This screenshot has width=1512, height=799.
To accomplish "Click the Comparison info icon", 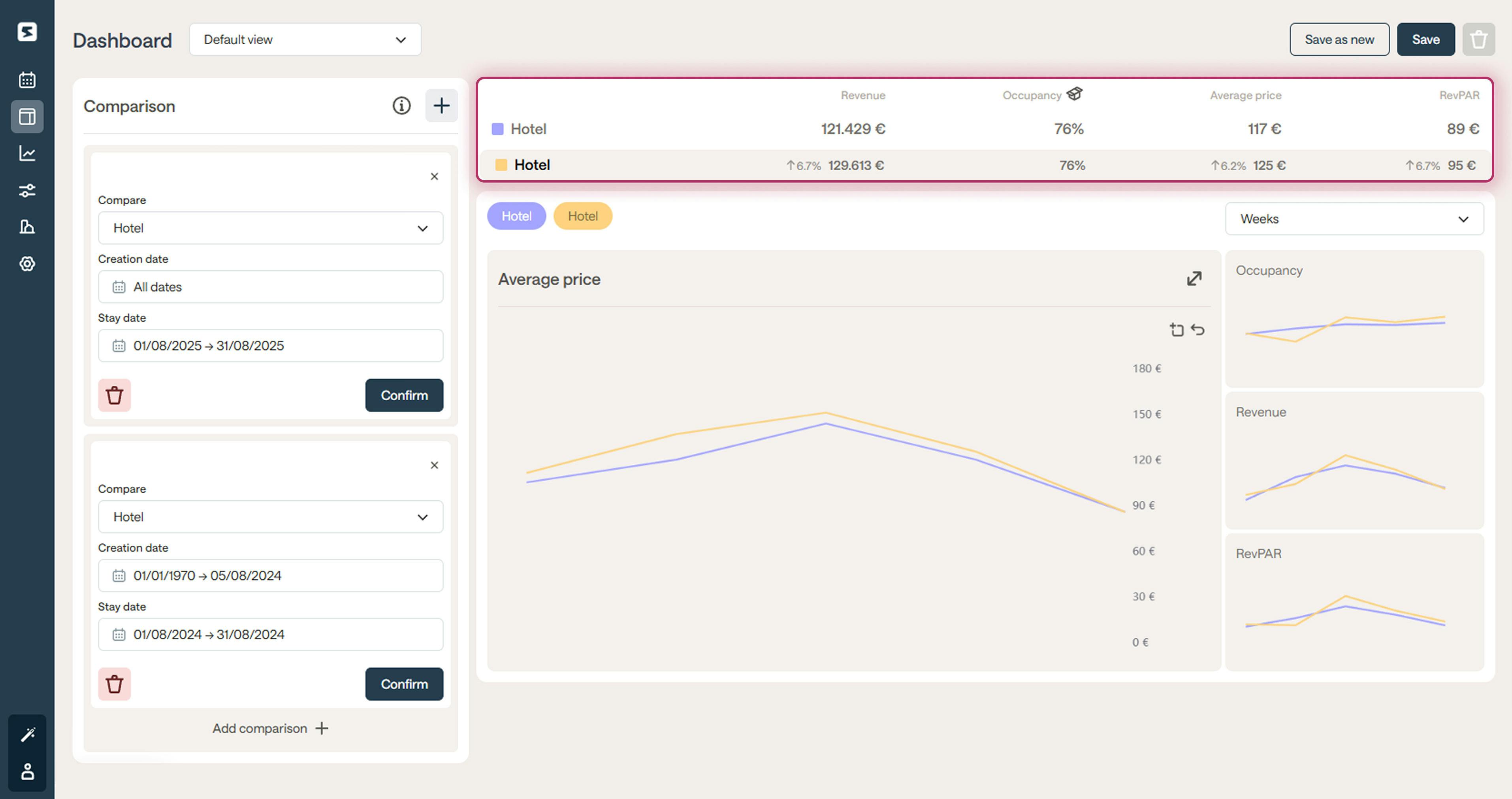I will [401, 106].
